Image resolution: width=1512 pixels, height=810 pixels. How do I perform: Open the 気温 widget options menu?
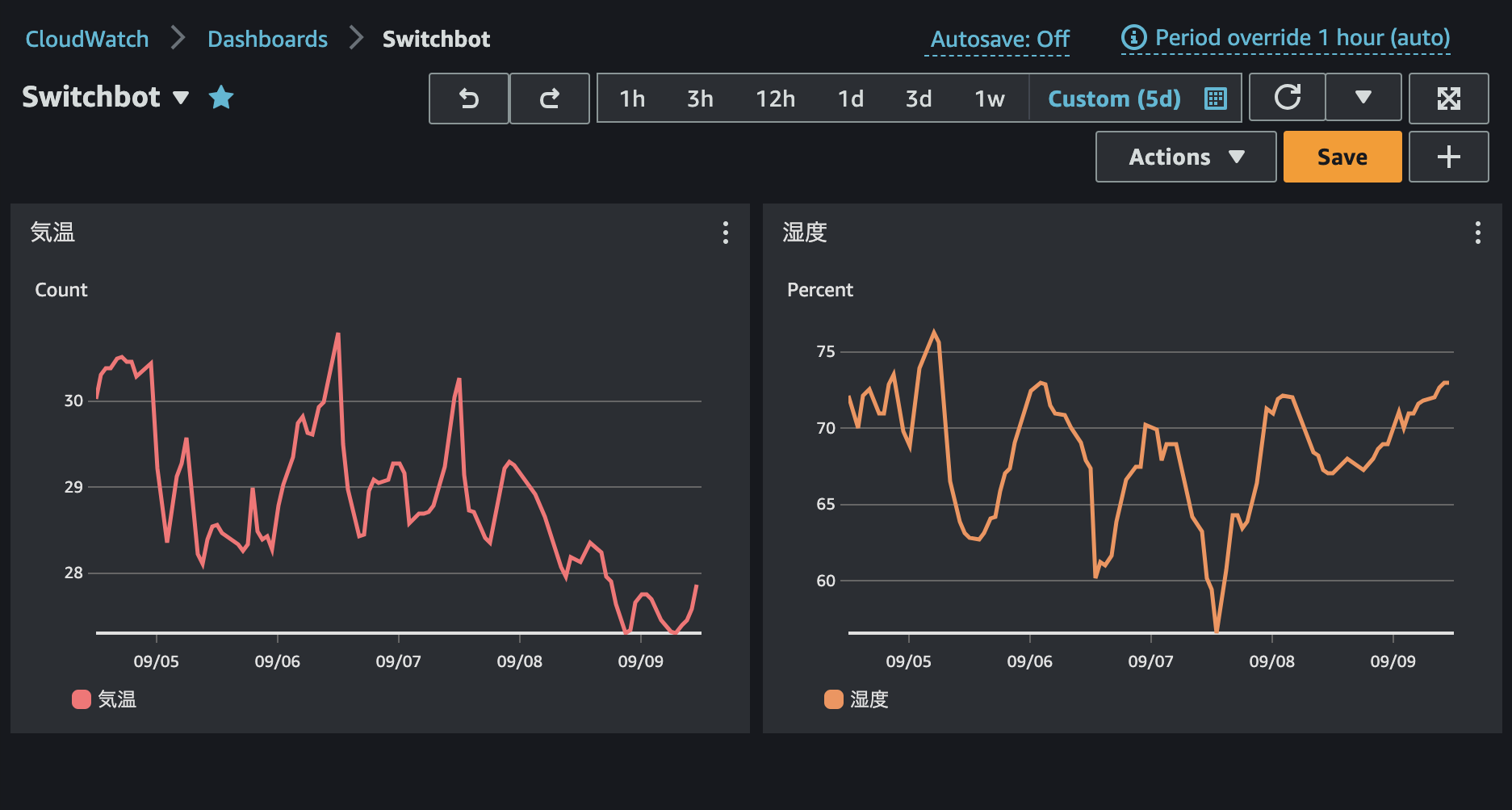pos(725,233)
